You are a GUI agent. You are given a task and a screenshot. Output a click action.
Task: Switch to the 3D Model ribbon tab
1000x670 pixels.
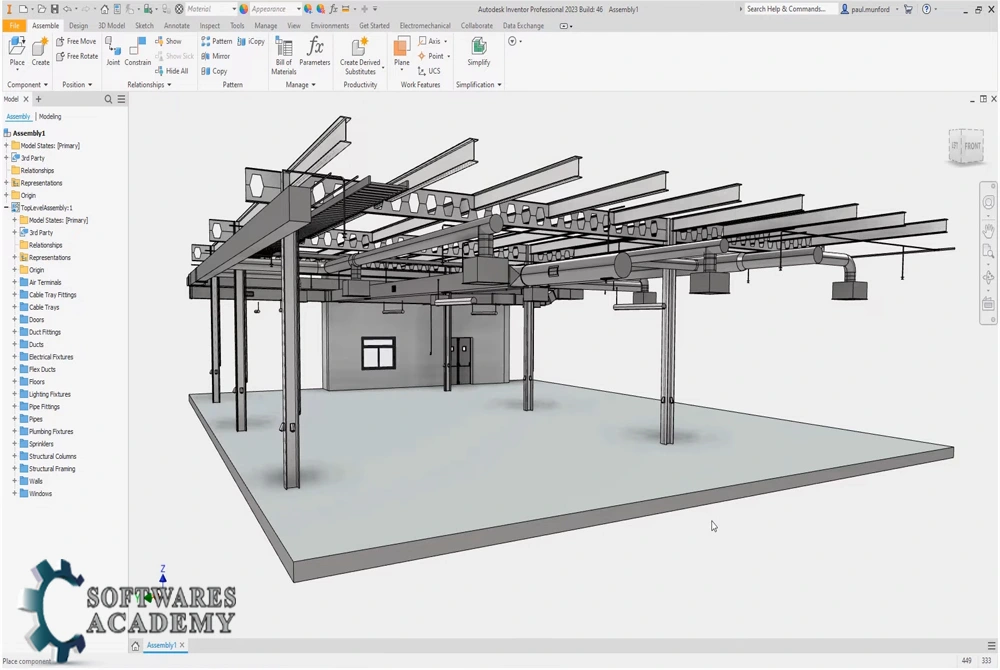click(x=112, y=25)
